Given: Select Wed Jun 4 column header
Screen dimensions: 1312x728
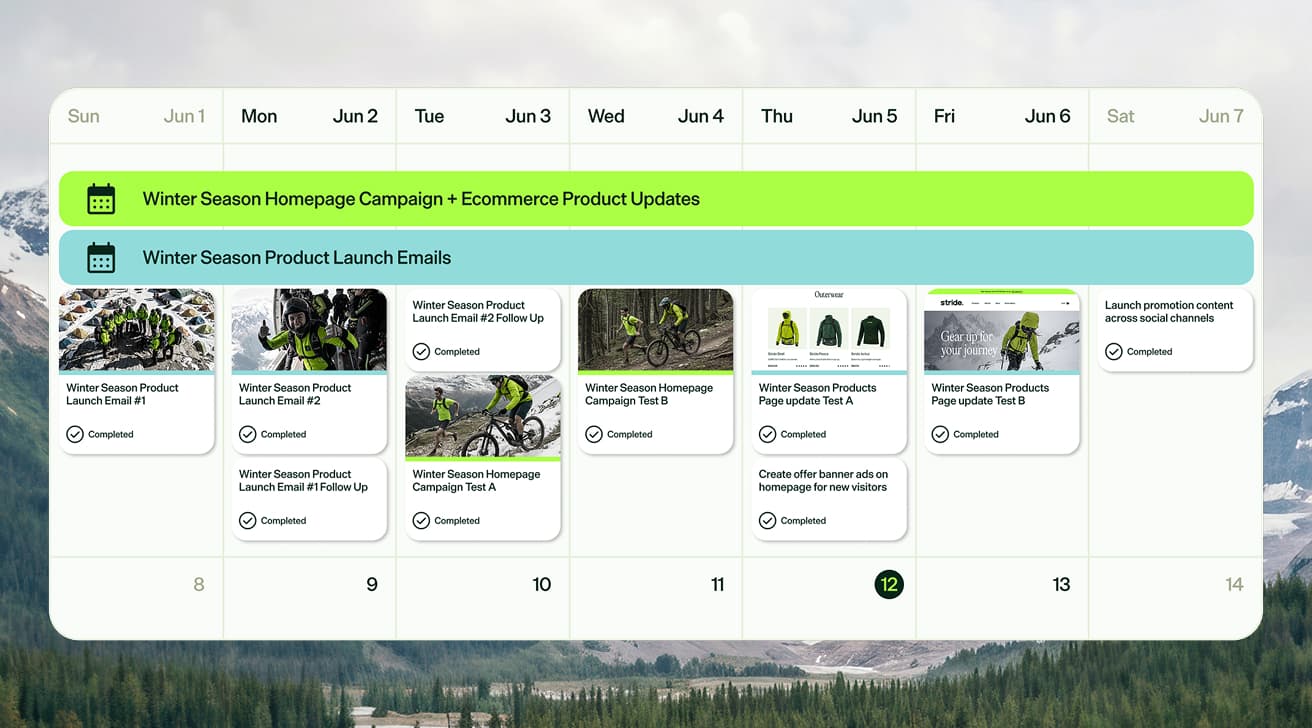Looking at the screenshot, I should coord(656,116).
